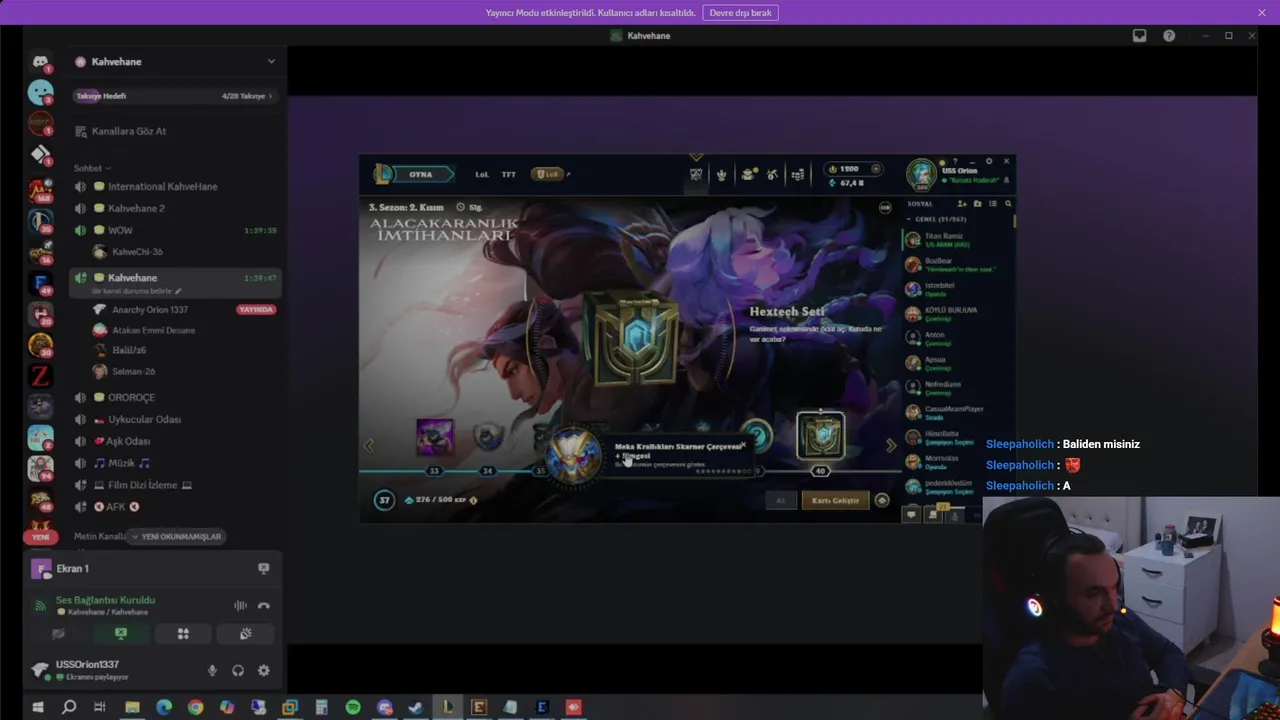Toggle noise suppression waveform icon
The height and width of the screenshot is (720, 1280).
tap(240, 605)
